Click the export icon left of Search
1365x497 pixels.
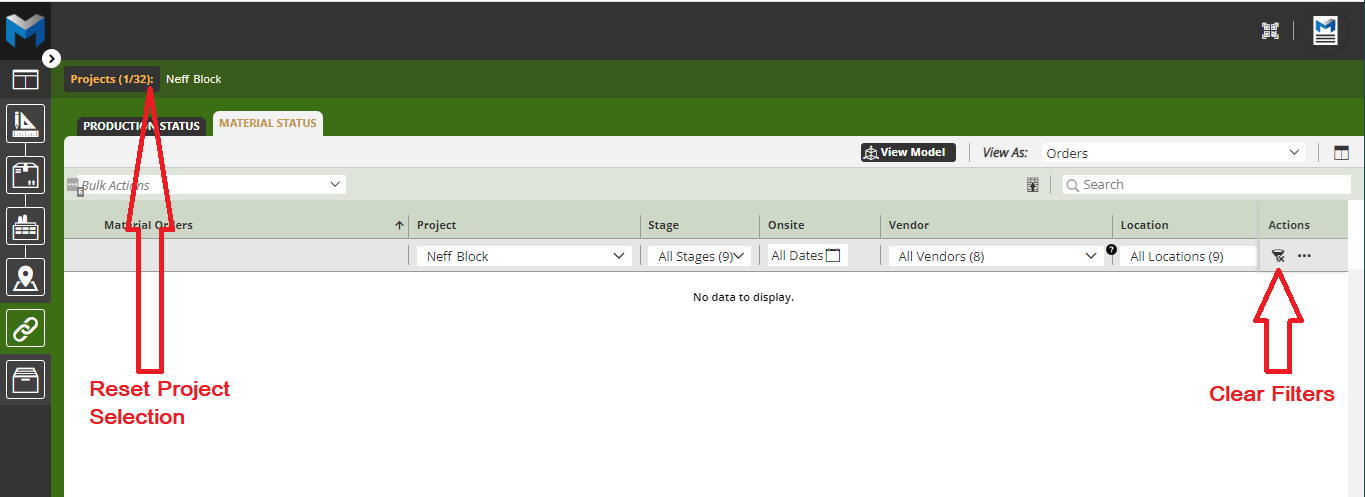point(1033,185)
